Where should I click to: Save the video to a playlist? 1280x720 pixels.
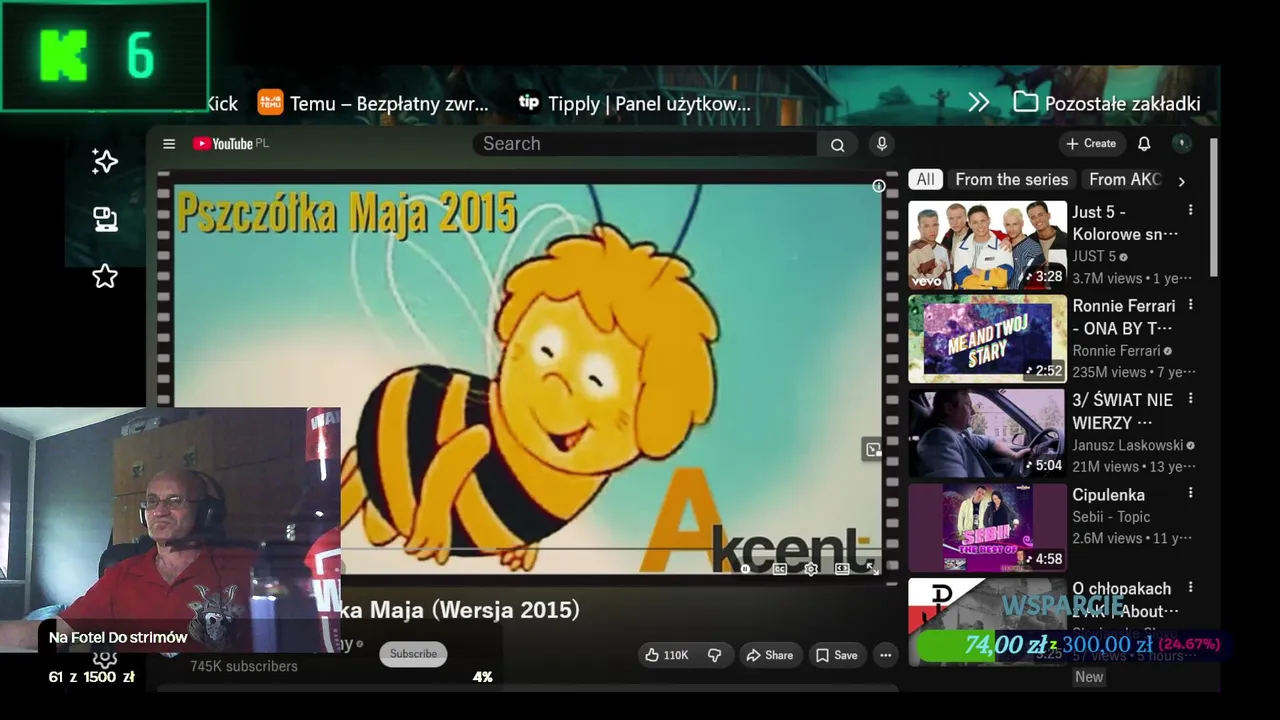tap(836, 655)
